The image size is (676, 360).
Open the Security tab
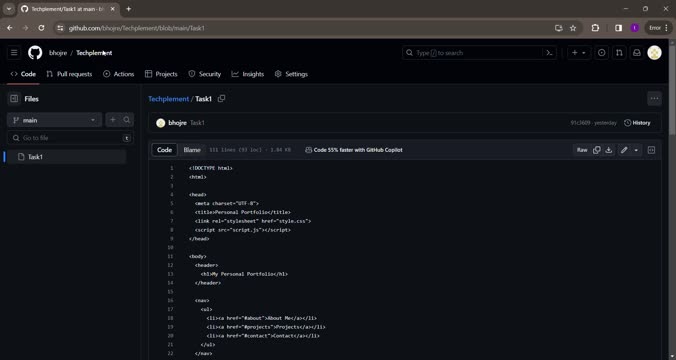[205, 74]
